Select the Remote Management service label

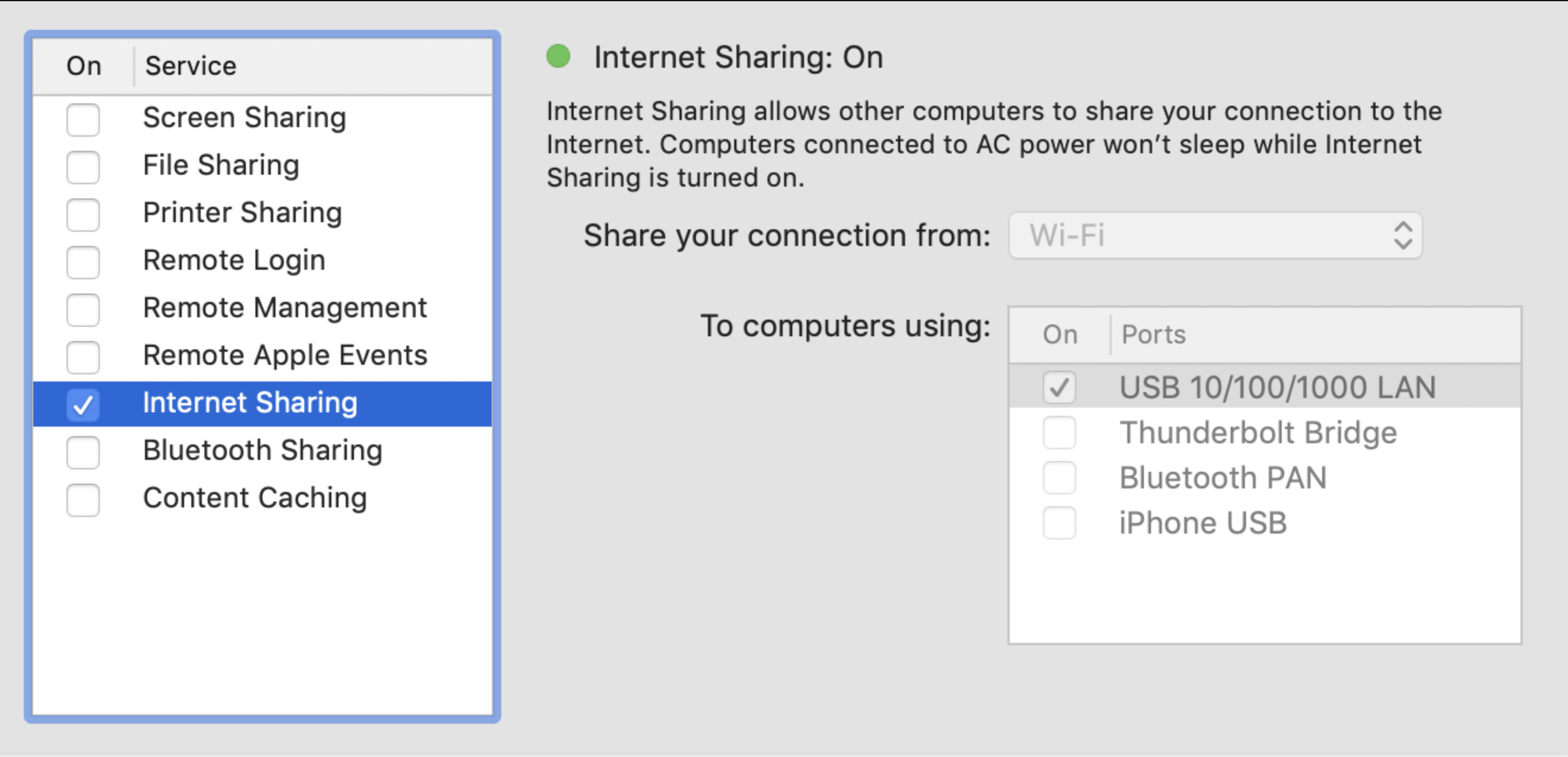coord(285,308)
